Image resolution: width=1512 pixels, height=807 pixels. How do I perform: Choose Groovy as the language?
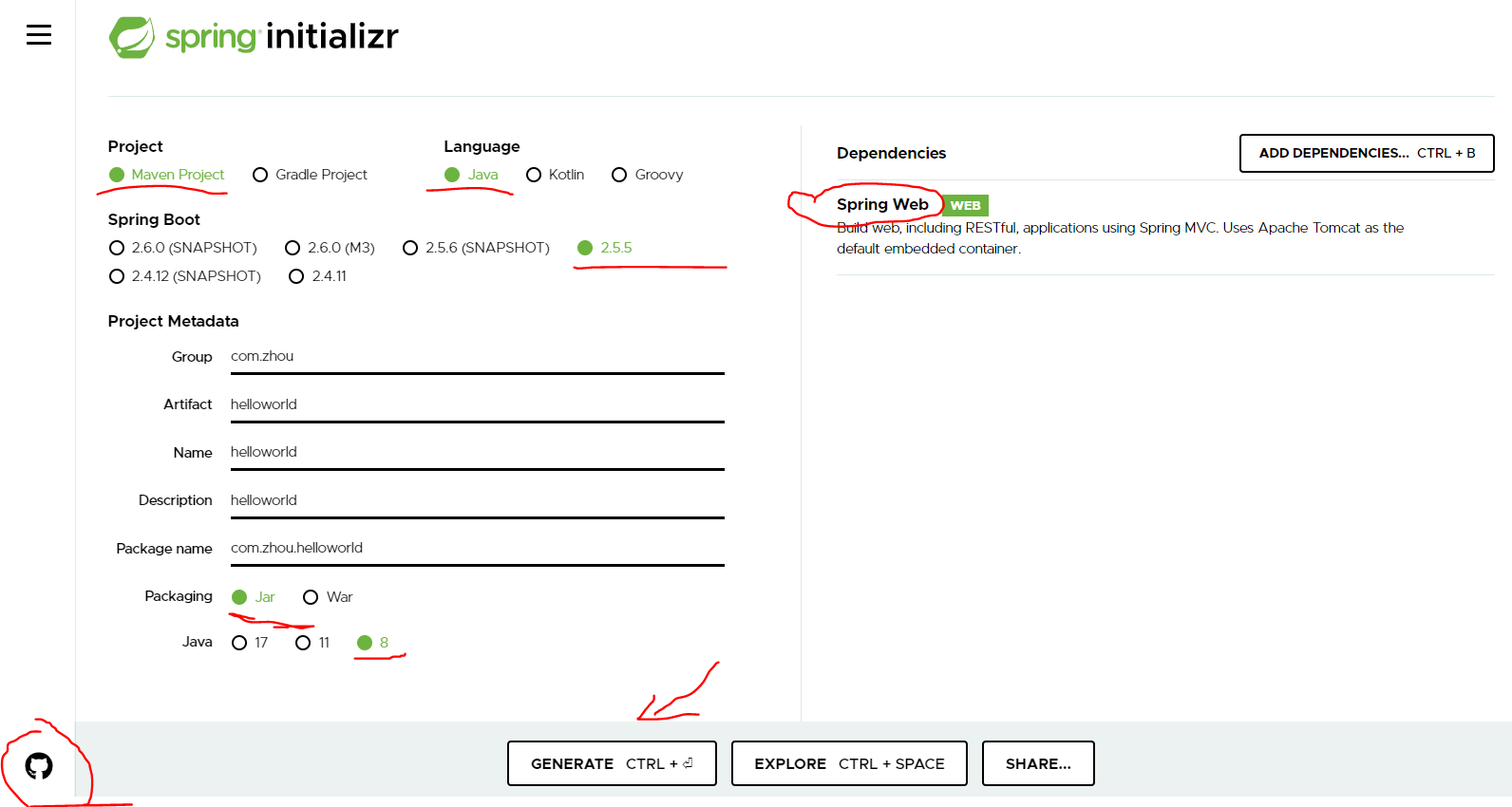click(647, 175)
